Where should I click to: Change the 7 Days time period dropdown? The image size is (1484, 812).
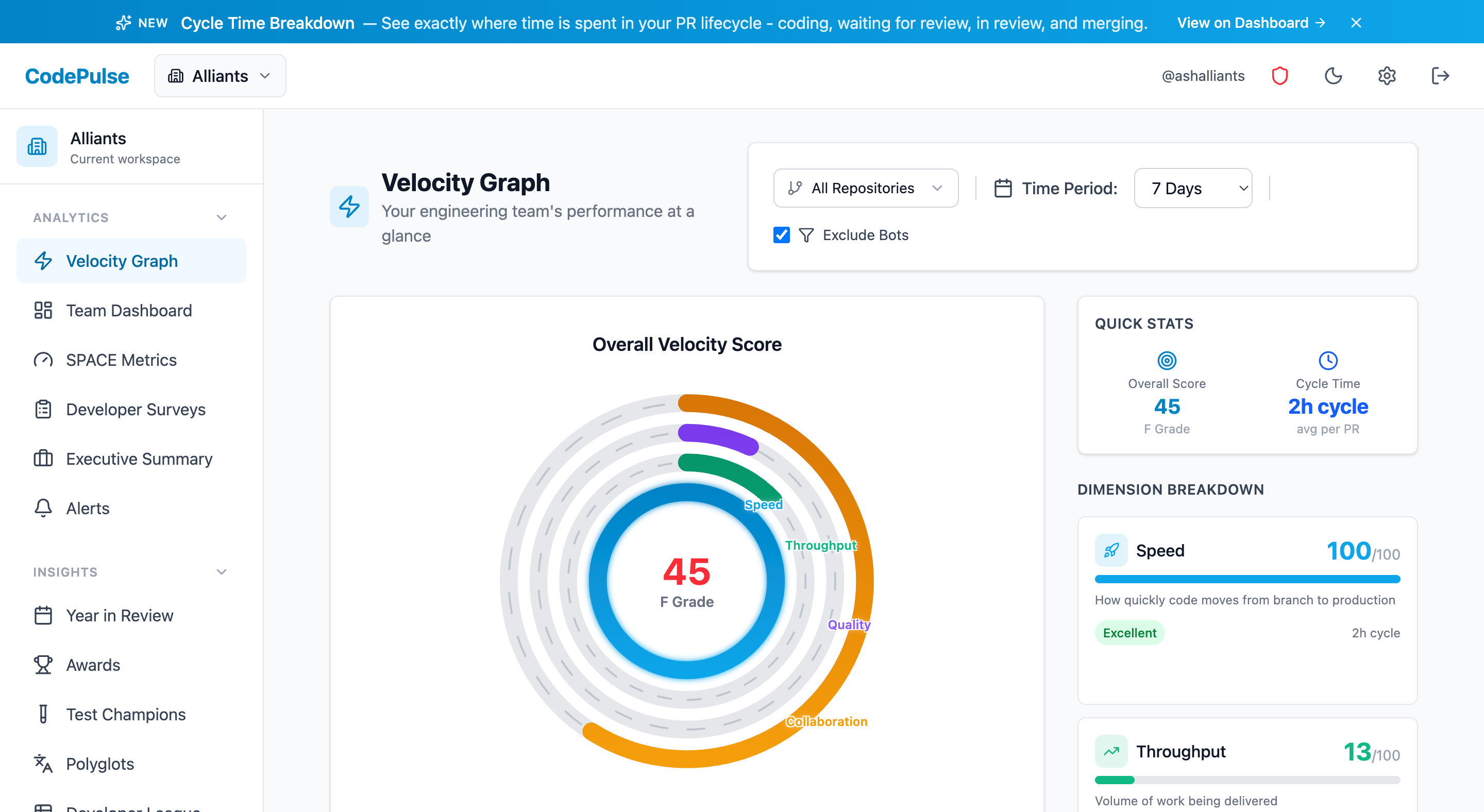pyautogui.click(x=1192, y=188)
